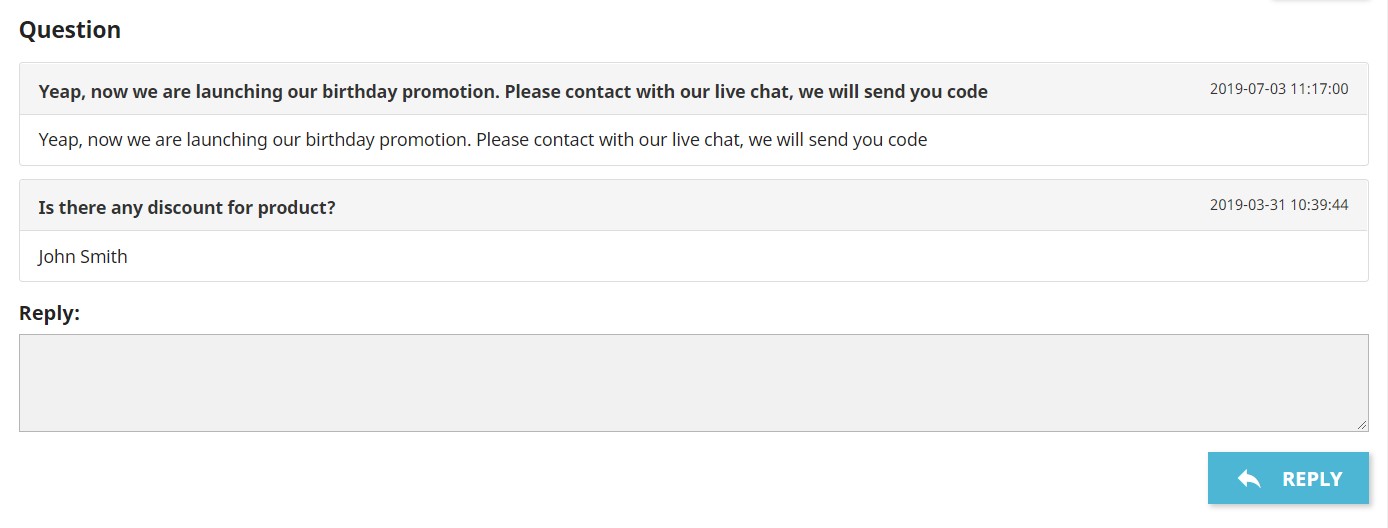Grab the text area resize handle
The height and width of the screenshot is (528, 1388).
coord(1362,425)
